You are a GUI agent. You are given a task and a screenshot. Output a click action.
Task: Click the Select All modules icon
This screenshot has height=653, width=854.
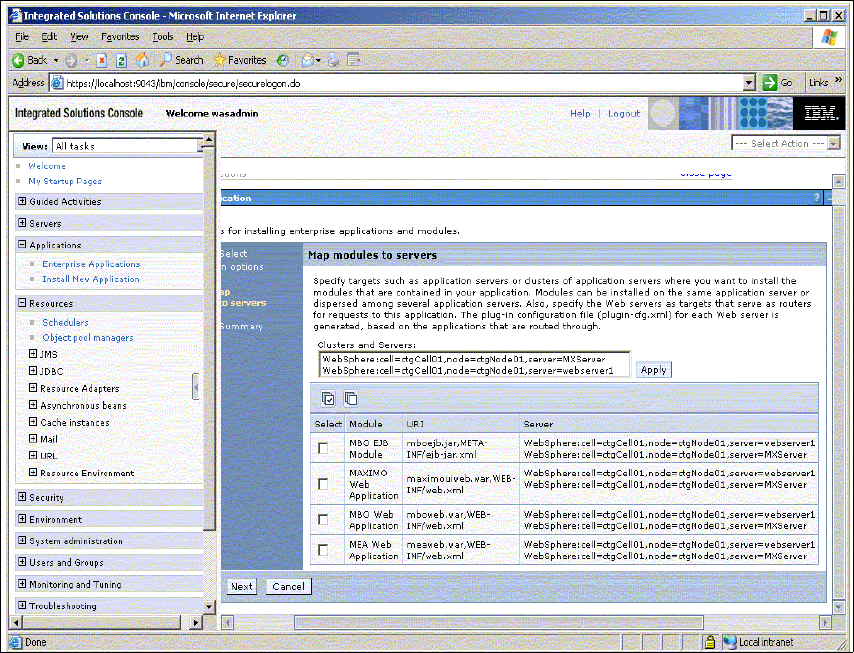tap(329, 398)
